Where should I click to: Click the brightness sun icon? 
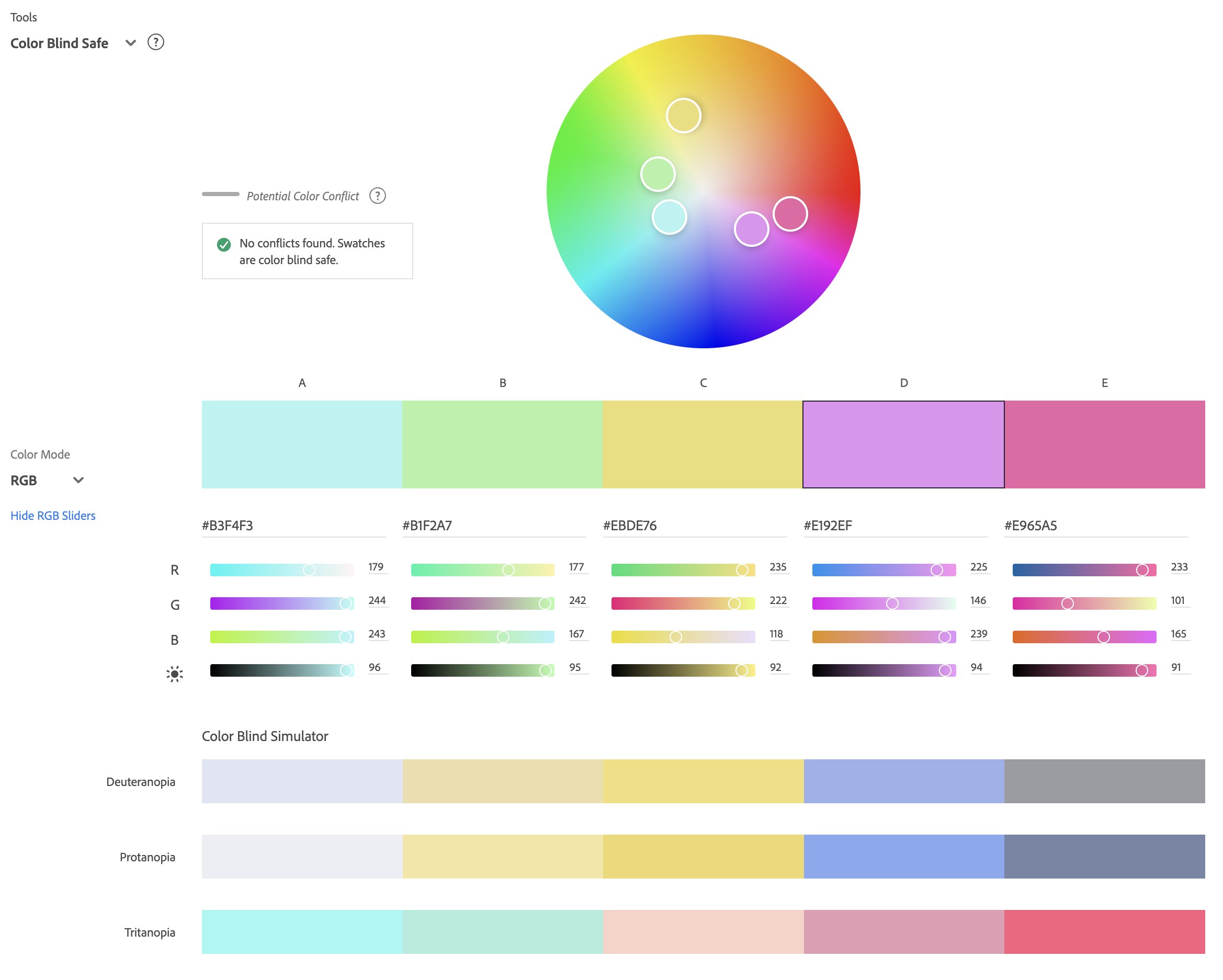[174, 673]
